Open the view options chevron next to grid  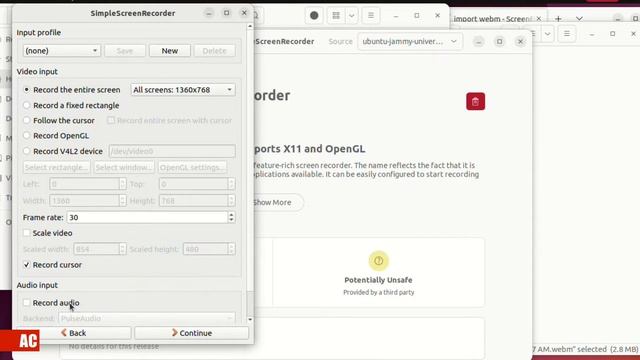coord(351,16)
